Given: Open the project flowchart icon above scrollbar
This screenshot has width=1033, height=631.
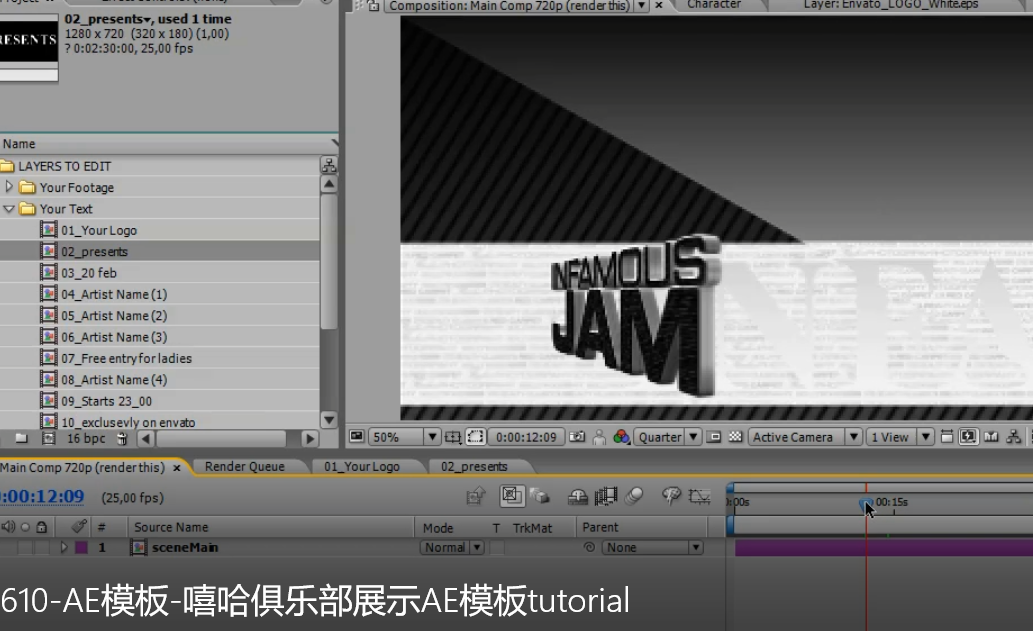Looking at the screenshot, I should (329, 165).
